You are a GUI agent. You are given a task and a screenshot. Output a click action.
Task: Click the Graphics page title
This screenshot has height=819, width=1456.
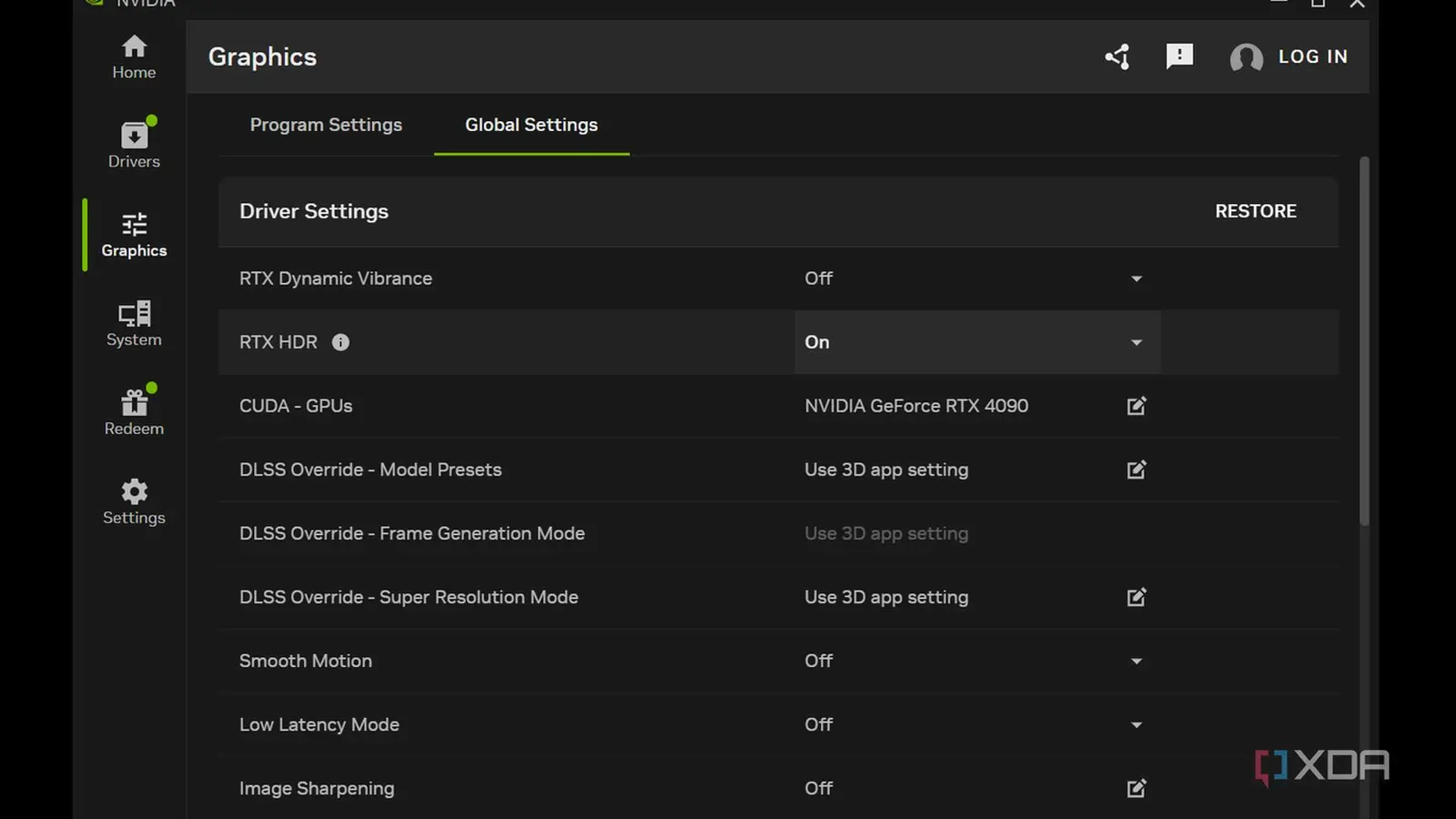coord(262,56)
